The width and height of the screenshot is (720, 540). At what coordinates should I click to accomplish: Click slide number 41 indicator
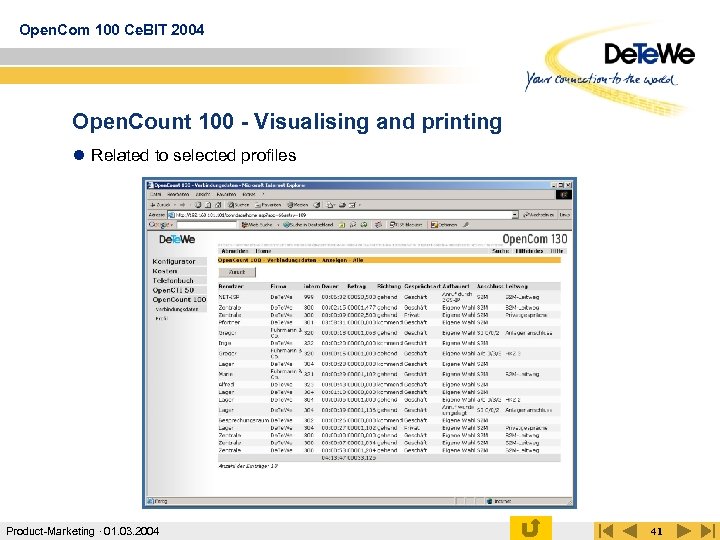656,532
